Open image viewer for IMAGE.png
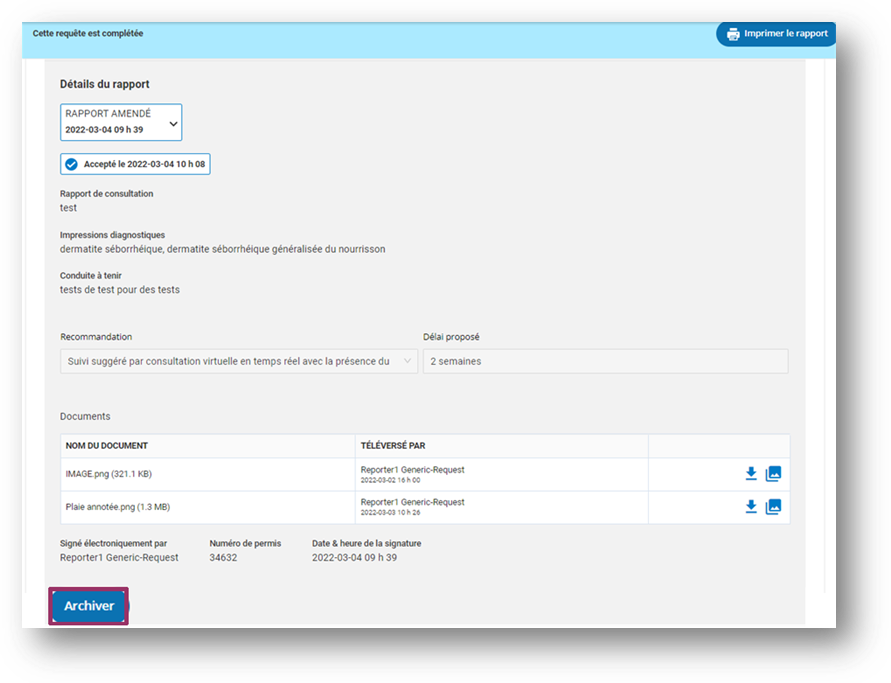 [773, 474]
